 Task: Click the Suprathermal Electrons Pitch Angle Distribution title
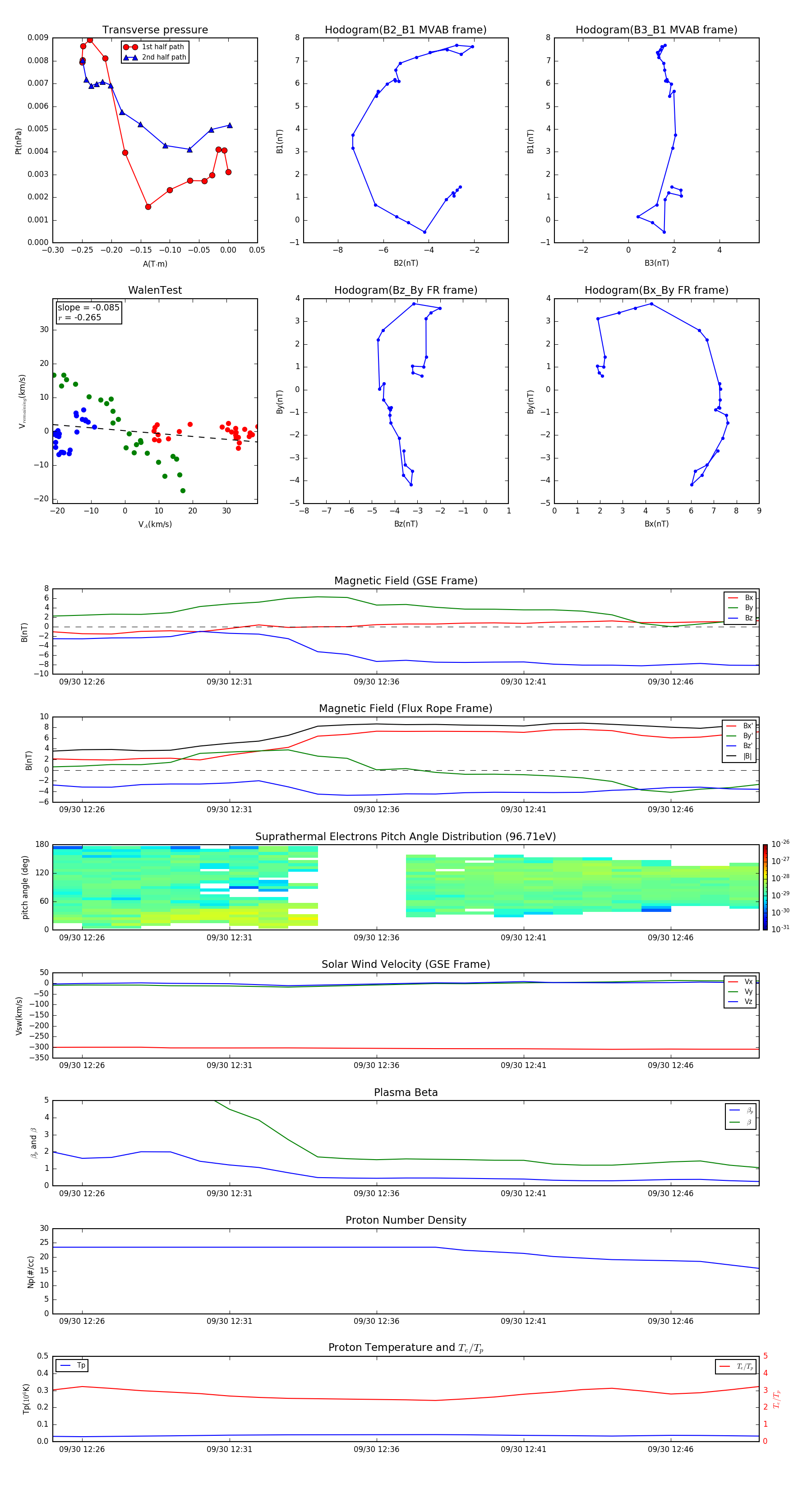406,837
